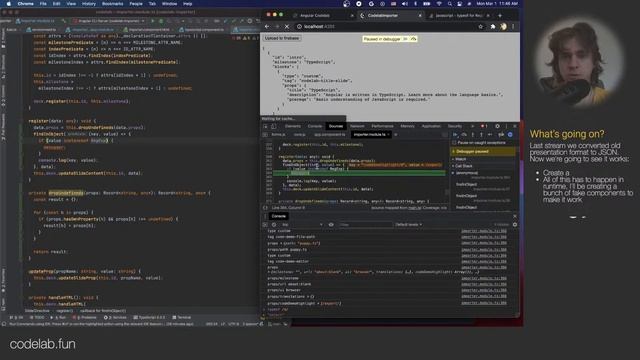640x360 pixels.
Task: Bookmark page with the star icon
Action: 480,27
